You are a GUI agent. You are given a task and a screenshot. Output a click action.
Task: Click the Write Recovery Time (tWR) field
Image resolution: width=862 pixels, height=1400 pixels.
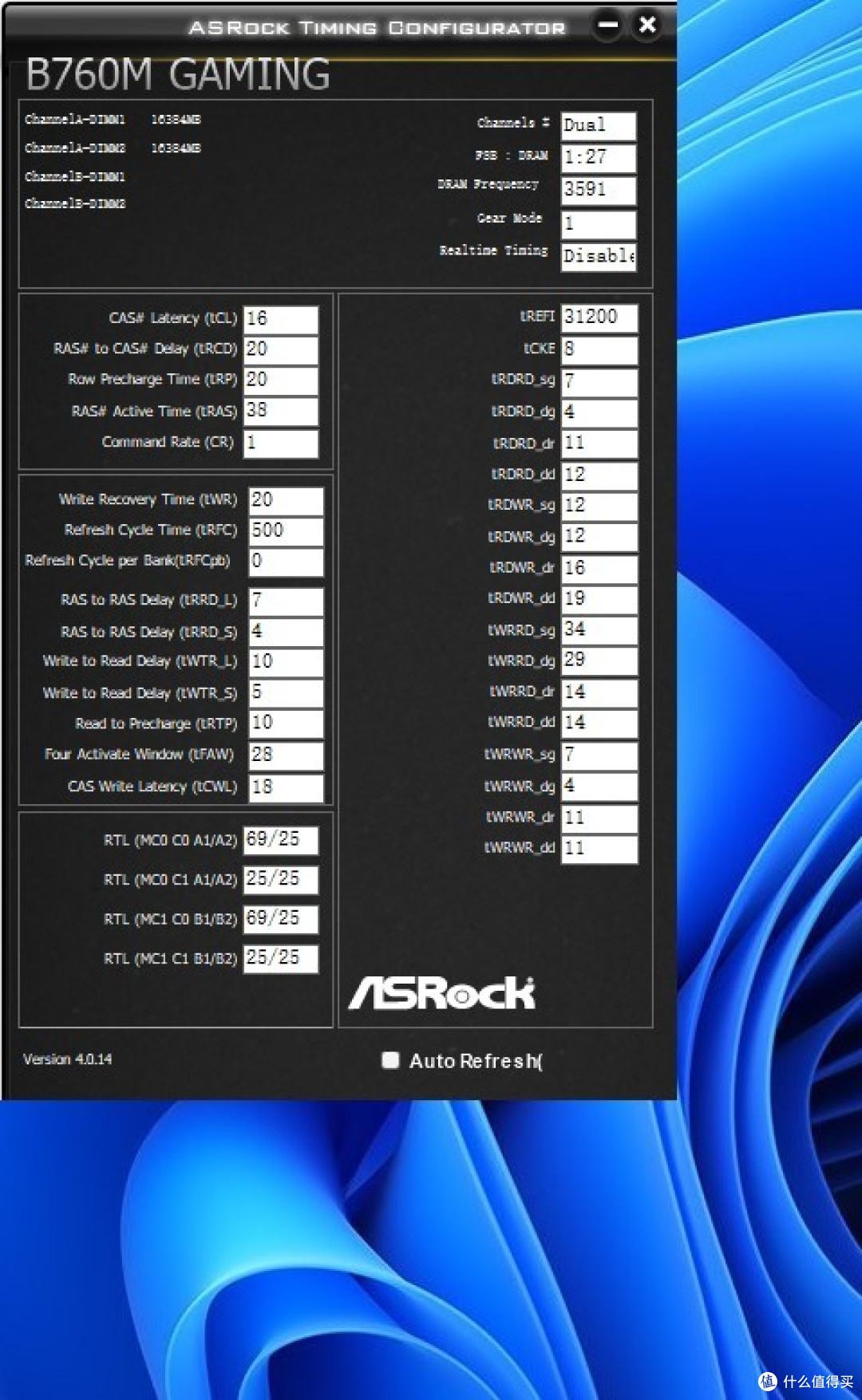(287, 500)
